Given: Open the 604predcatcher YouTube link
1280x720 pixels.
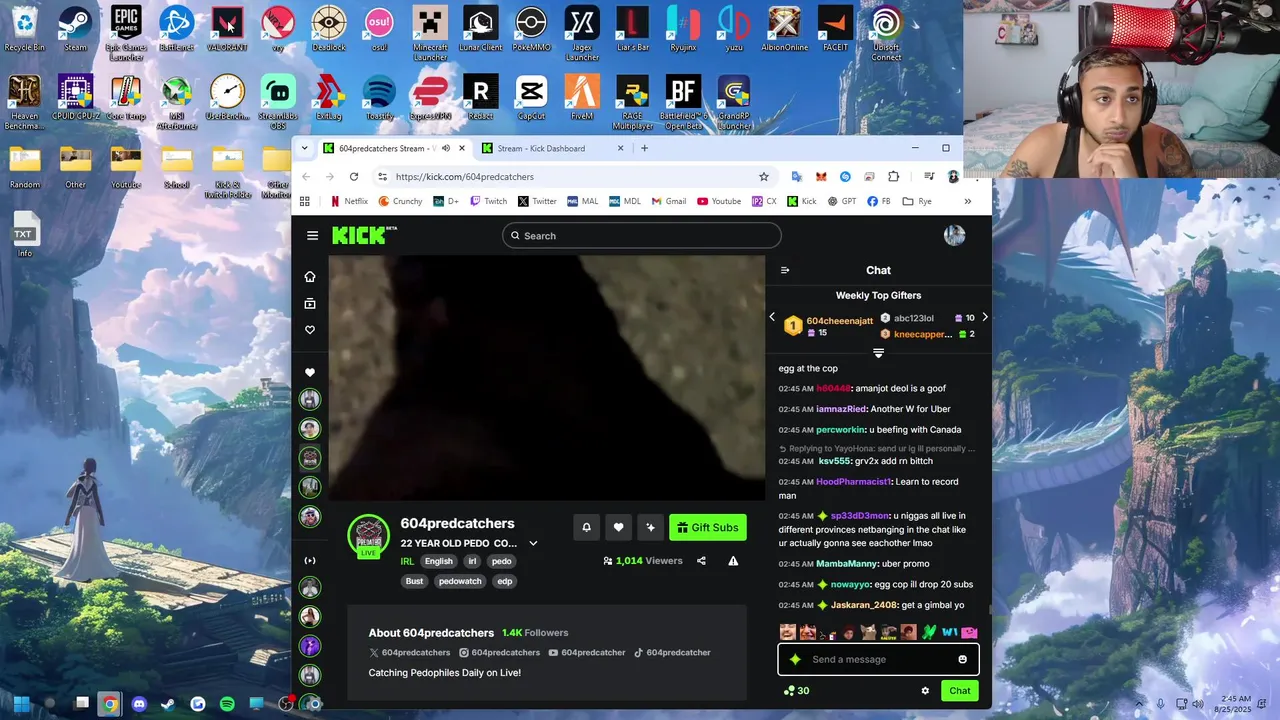Looking at the screenshot, I should 587,653.
